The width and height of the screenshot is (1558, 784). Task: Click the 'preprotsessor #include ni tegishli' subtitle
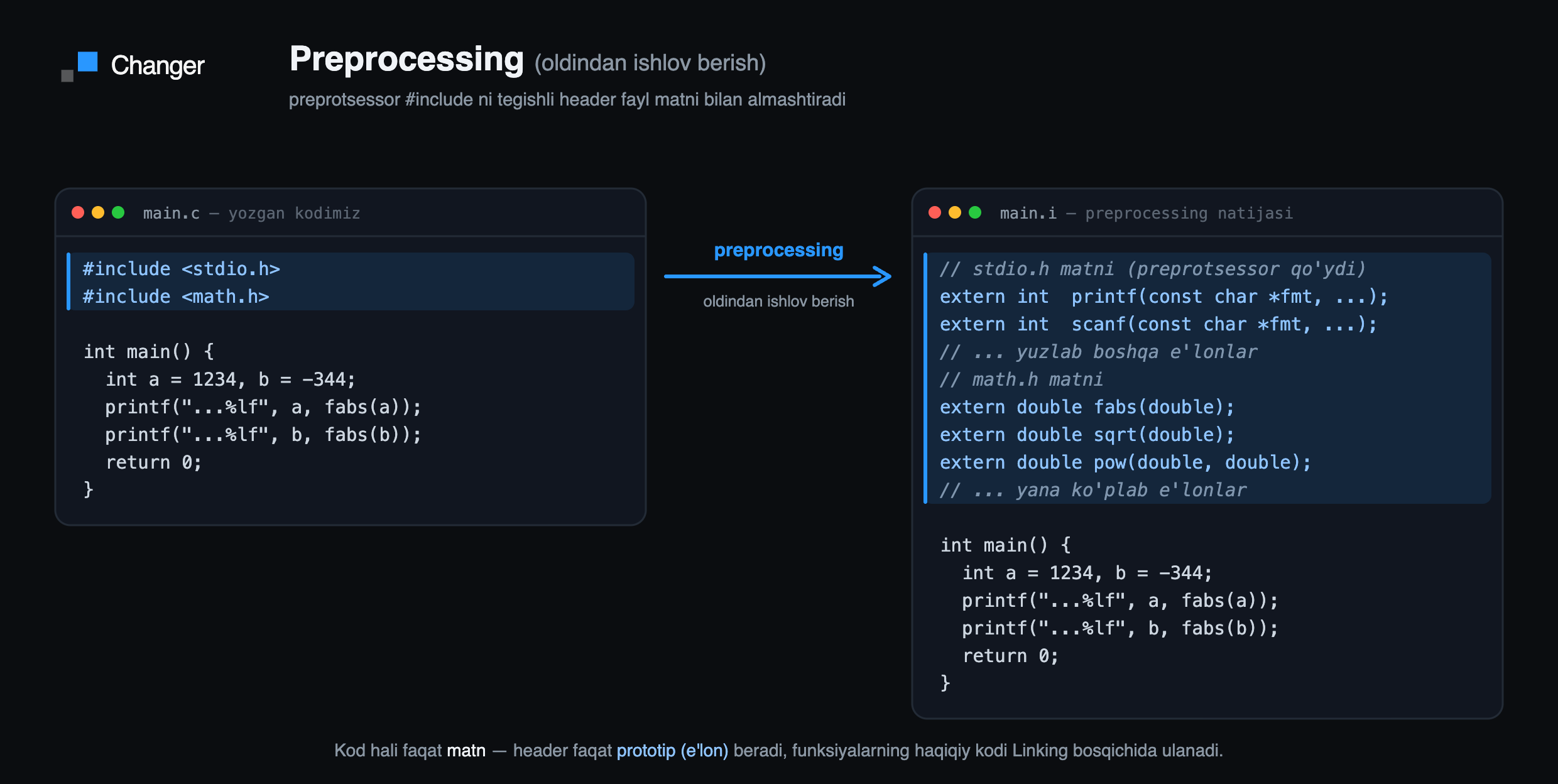click(x=567, y=100)
